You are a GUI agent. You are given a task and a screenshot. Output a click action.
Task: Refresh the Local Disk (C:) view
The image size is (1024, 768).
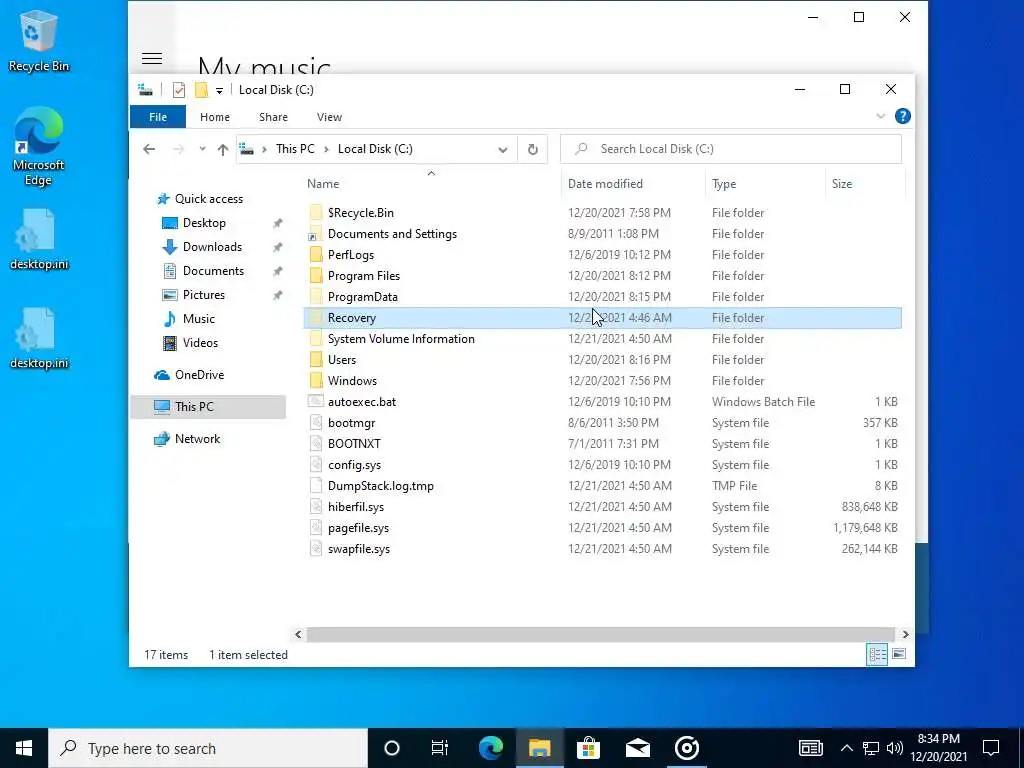(x=532, y=150)
